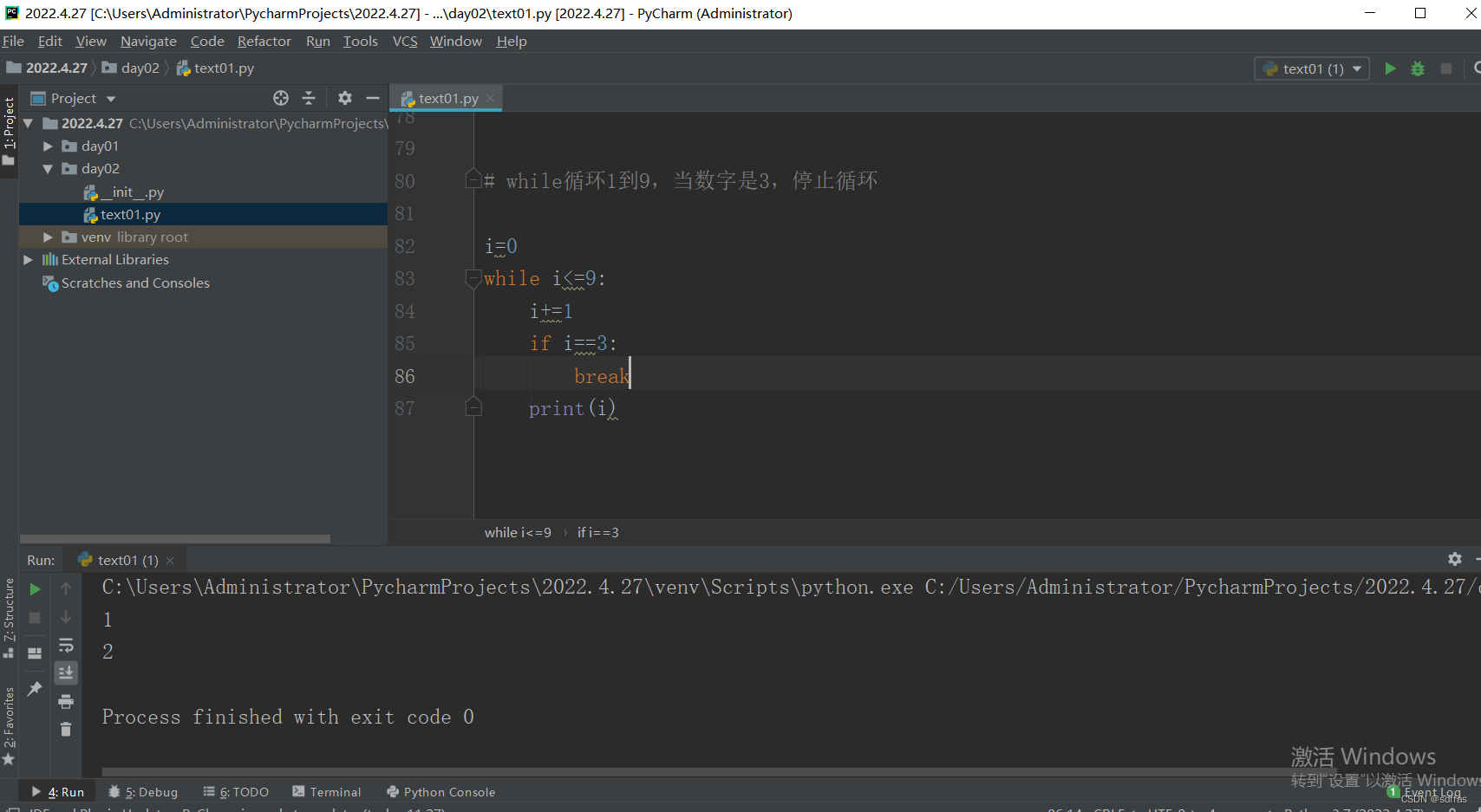The width and height of the screenshot is (1481, 812).
Task: Open the Terminal tool window tab
Action: pos(327,792)
